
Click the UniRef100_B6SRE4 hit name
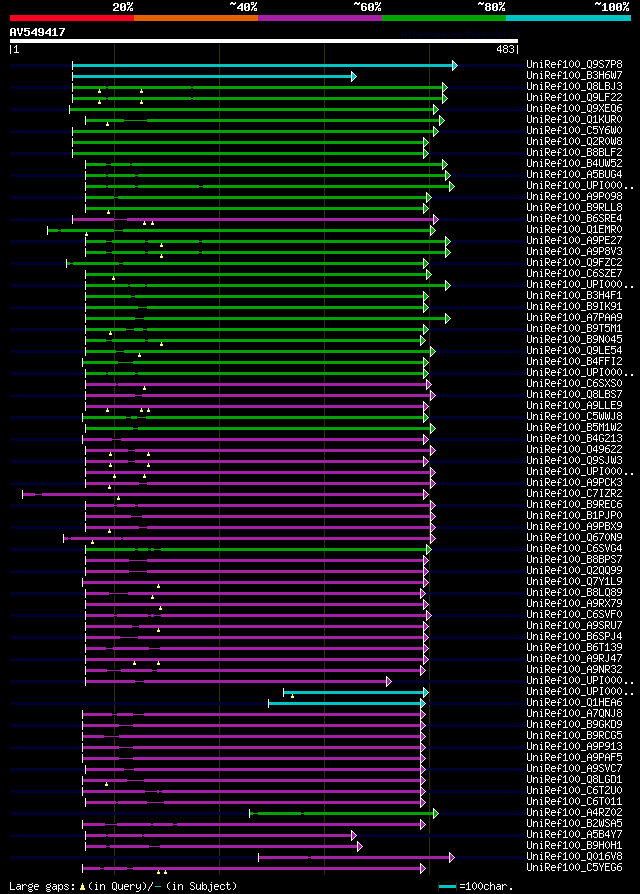tap(574, 218)
